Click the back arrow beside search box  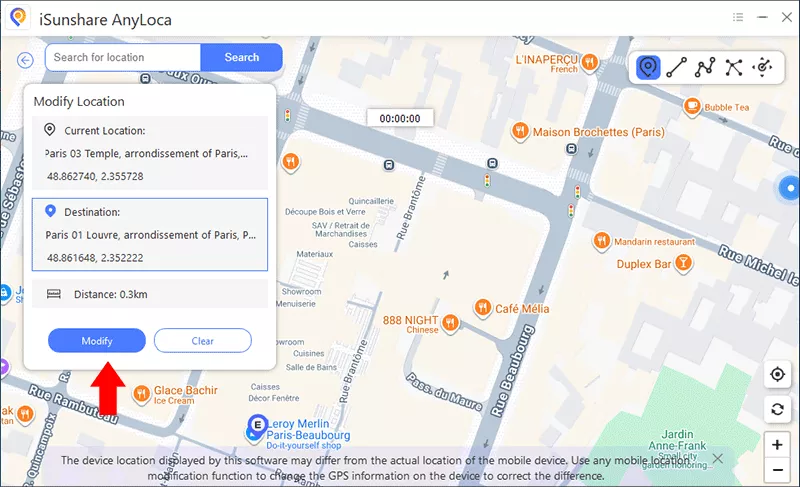pos(25,60)
